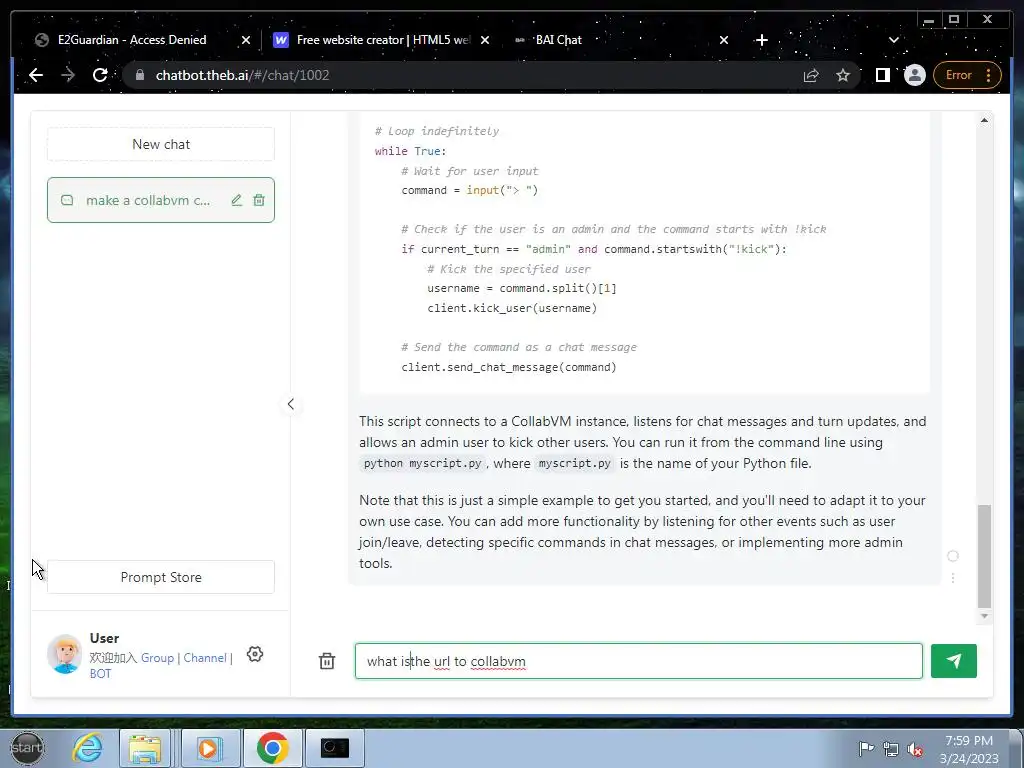Delete the chat with sidebar trash icon
Image resolution: width=1024 pixels, height=768 pixels.
click(259, 200)
